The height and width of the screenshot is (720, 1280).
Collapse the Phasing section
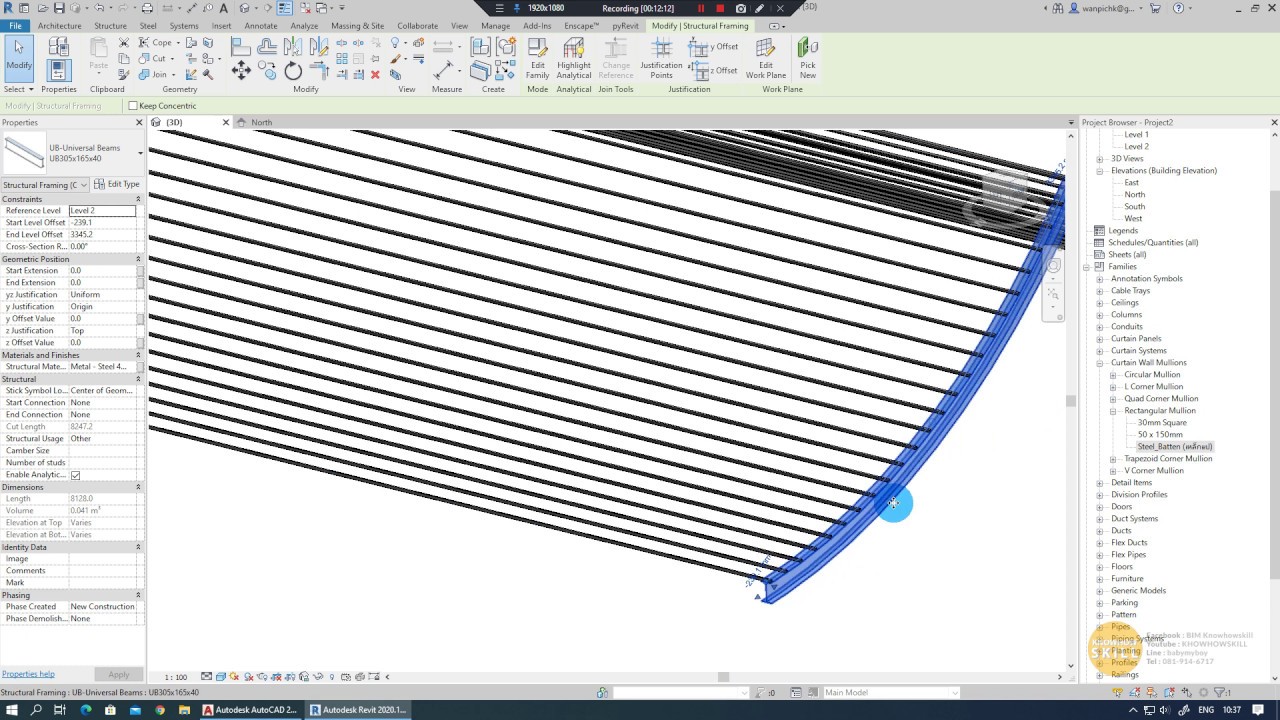pyautogui.click(x=138, y=595)
